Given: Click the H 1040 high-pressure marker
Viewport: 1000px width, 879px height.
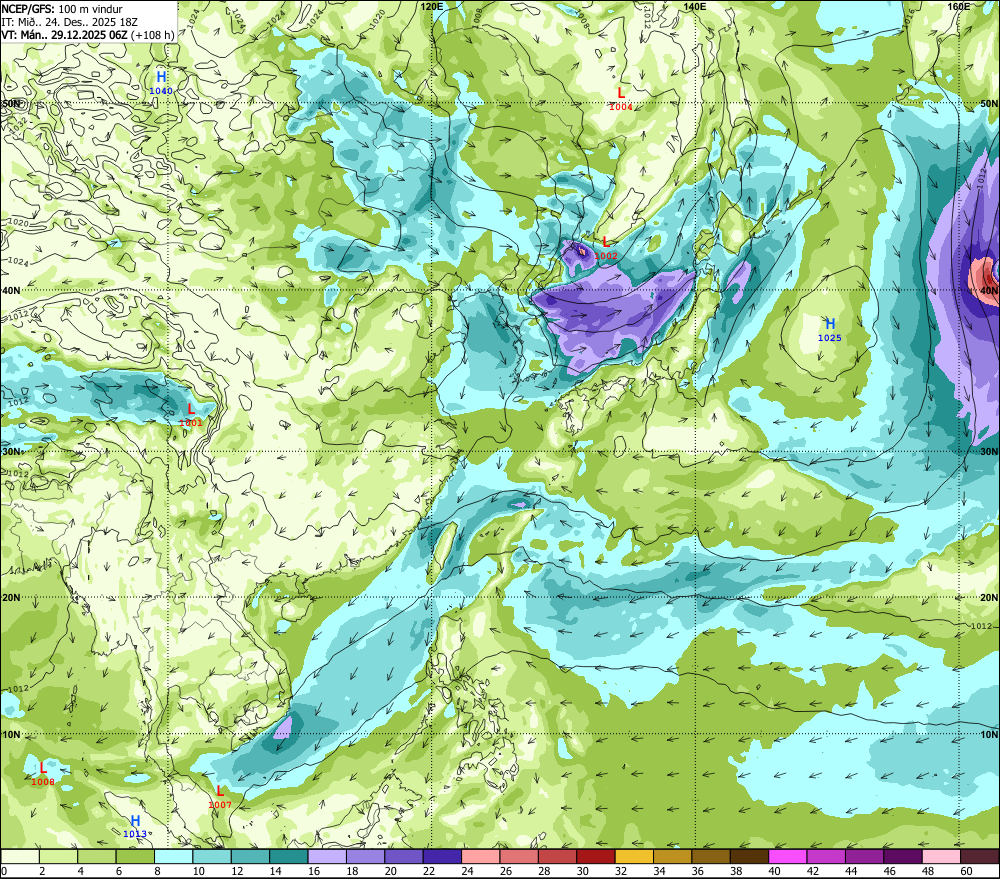Looking at the screenshot, I should coord(161,83).
